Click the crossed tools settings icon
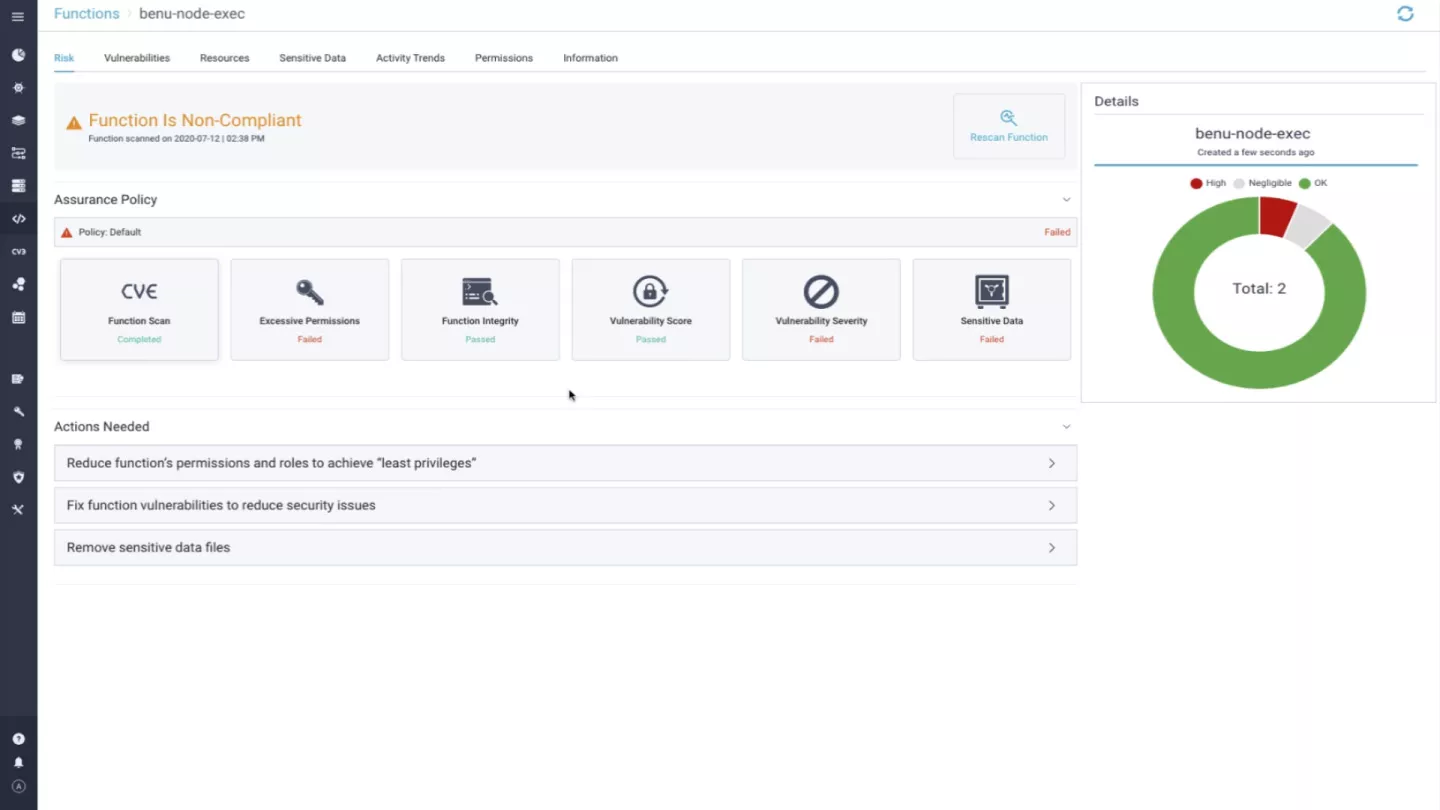Viewport: 1440px width, 810px height. (x=18, y=510)
